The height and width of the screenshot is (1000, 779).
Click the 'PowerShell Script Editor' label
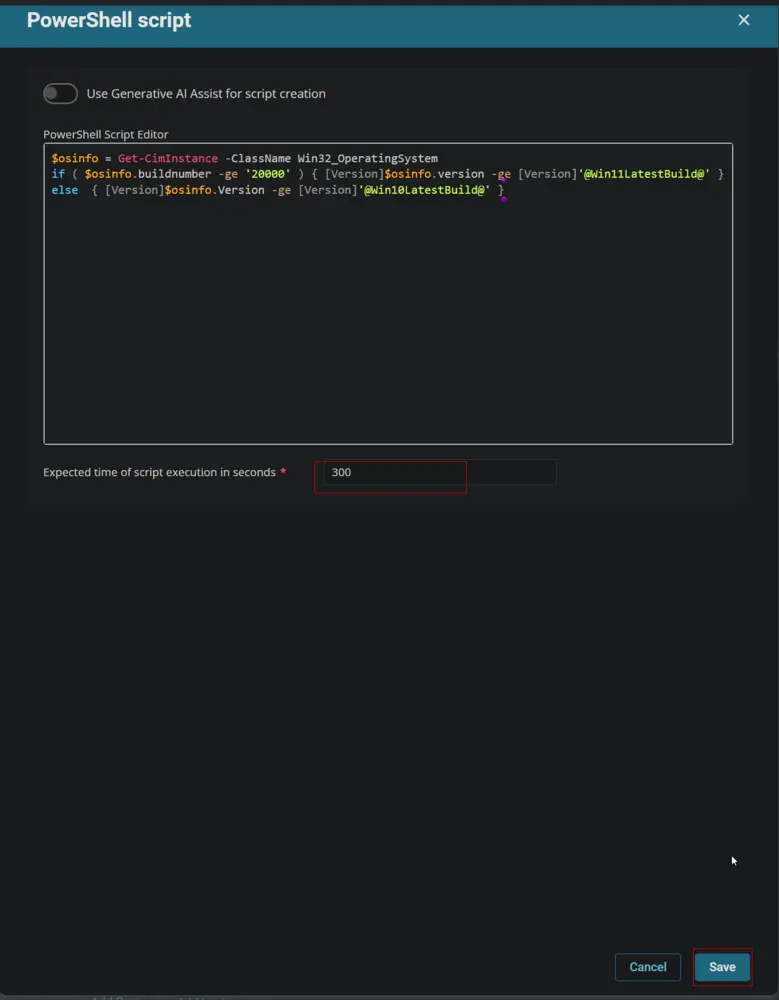106,135
